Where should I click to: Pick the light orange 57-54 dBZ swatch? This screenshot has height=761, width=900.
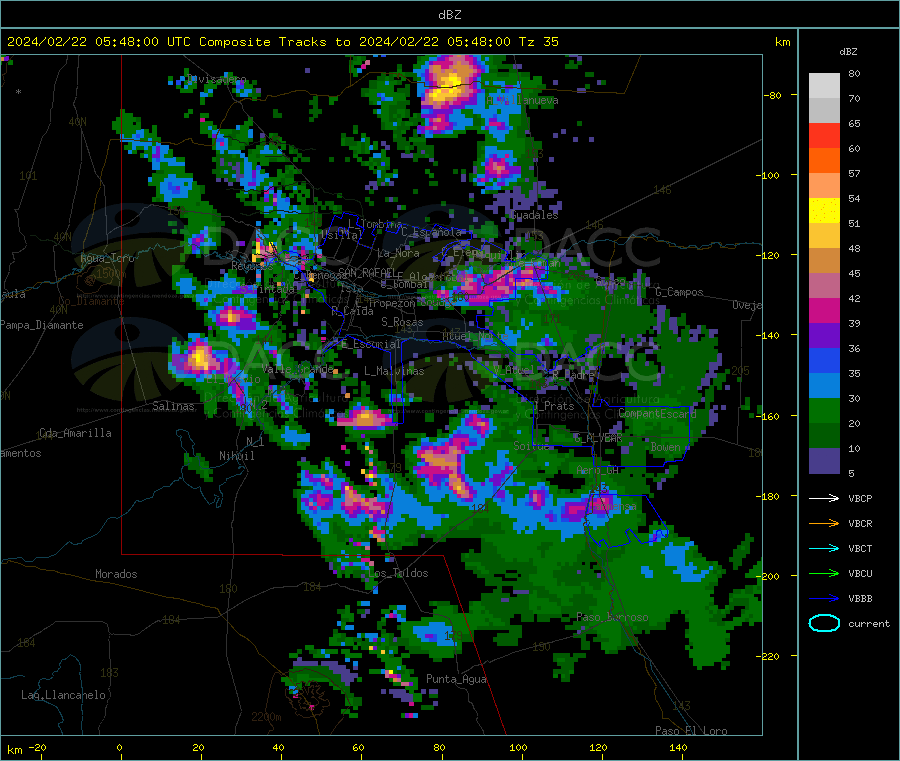(x=824, y=186)
